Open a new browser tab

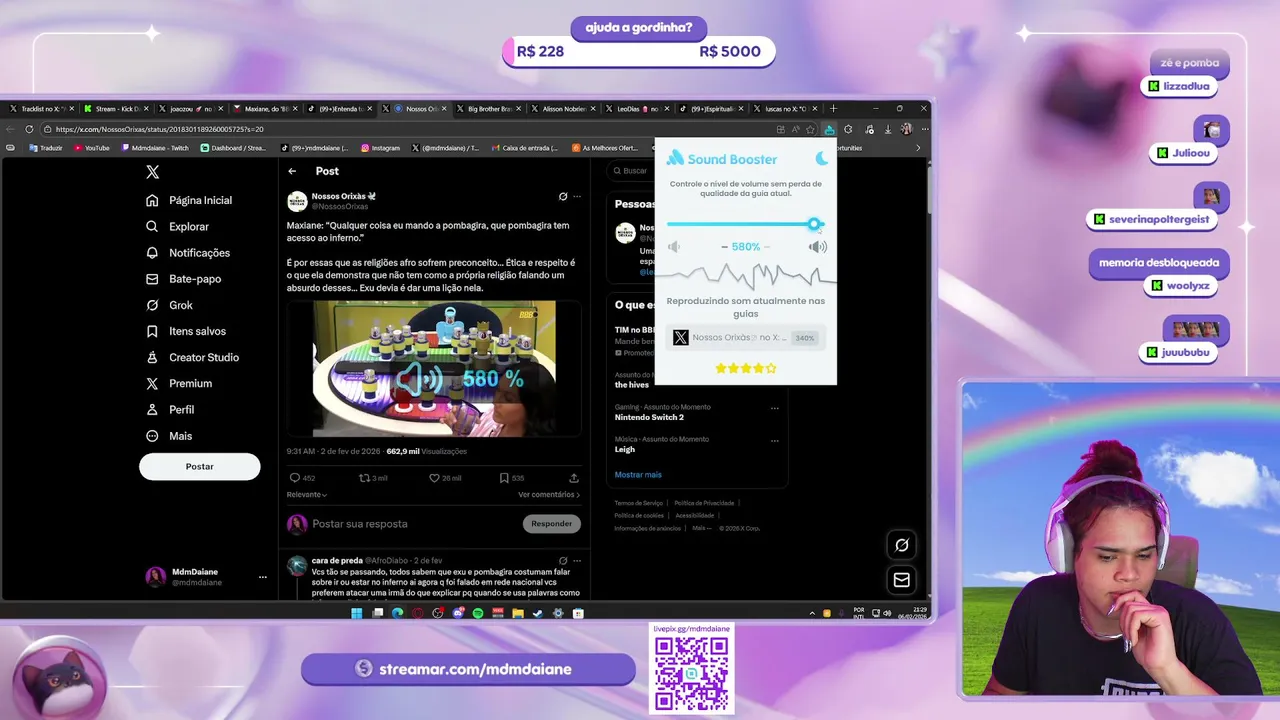(834, 108)
